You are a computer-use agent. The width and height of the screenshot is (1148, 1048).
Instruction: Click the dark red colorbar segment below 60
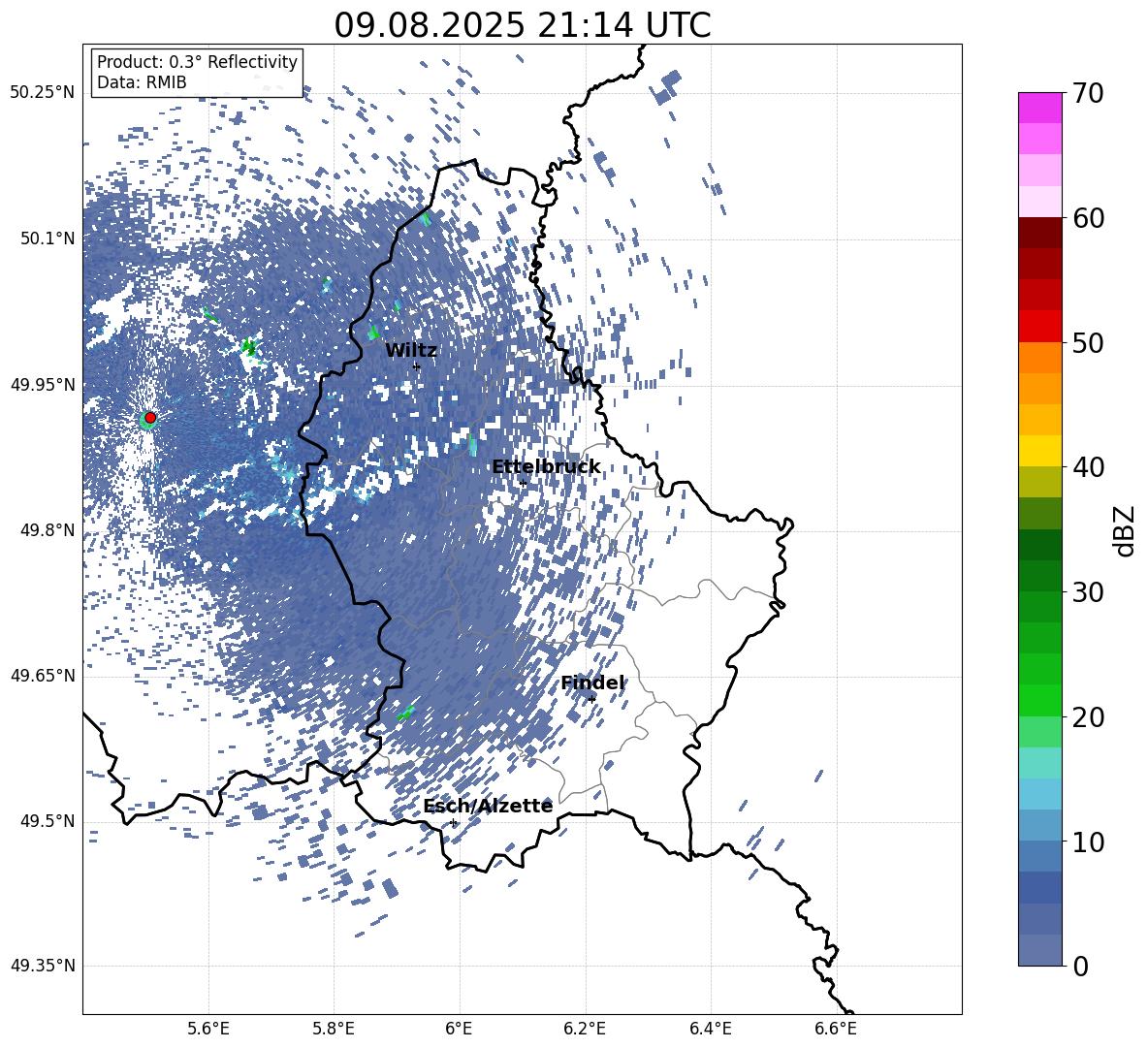coord(1039,233)
